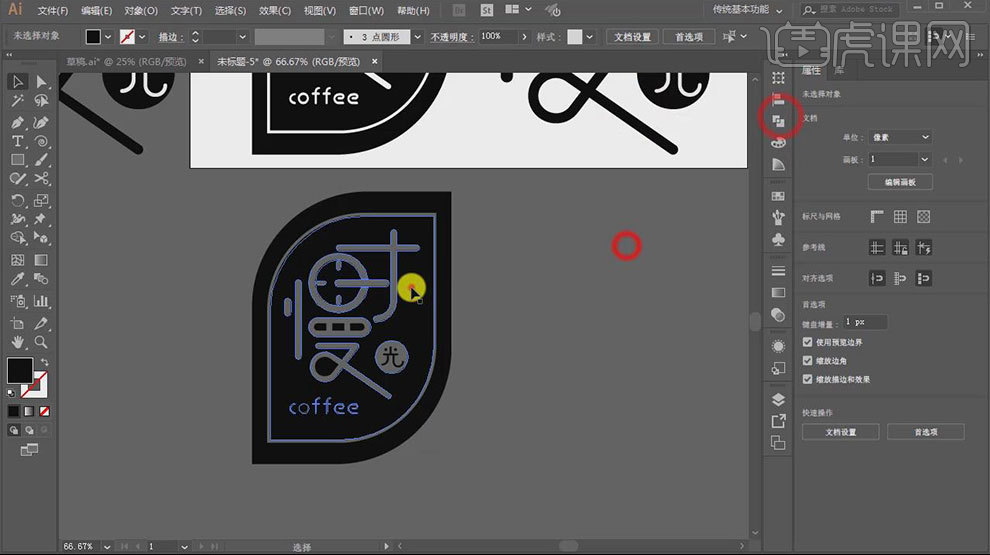Show the grid icon under 标尺与网格
This screenshot has width=990, height=555.
(x=900, y=216)
